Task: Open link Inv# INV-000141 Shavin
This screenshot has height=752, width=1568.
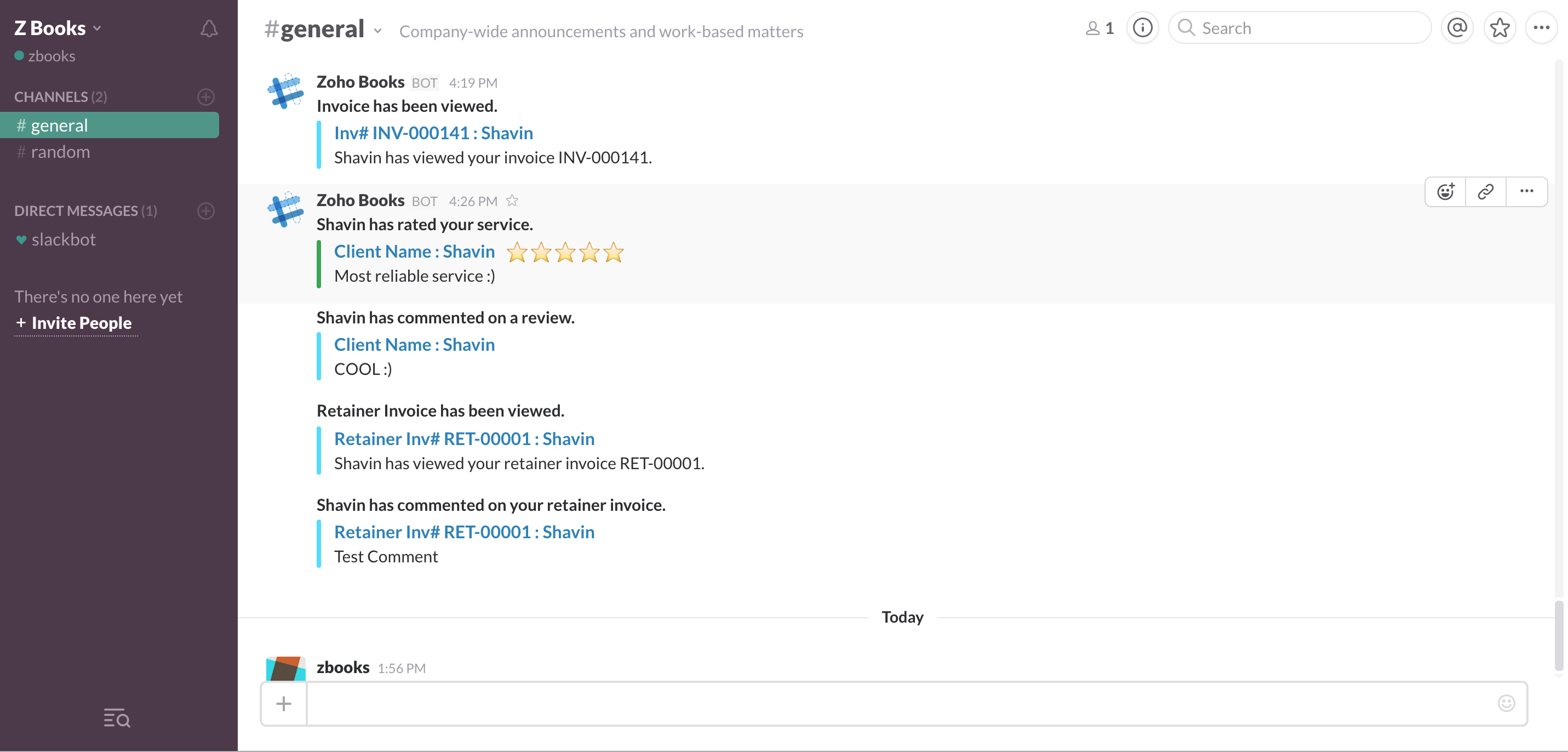Action: tap(433, 132)
